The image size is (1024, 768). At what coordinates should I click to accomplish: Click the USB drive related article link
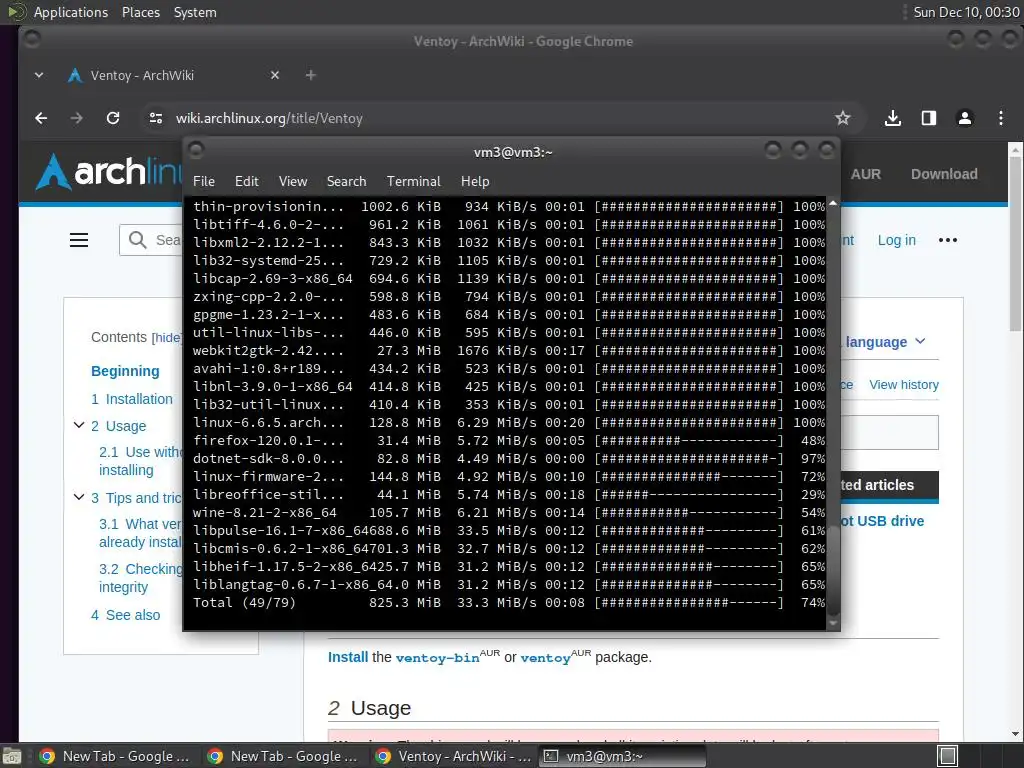882,521
